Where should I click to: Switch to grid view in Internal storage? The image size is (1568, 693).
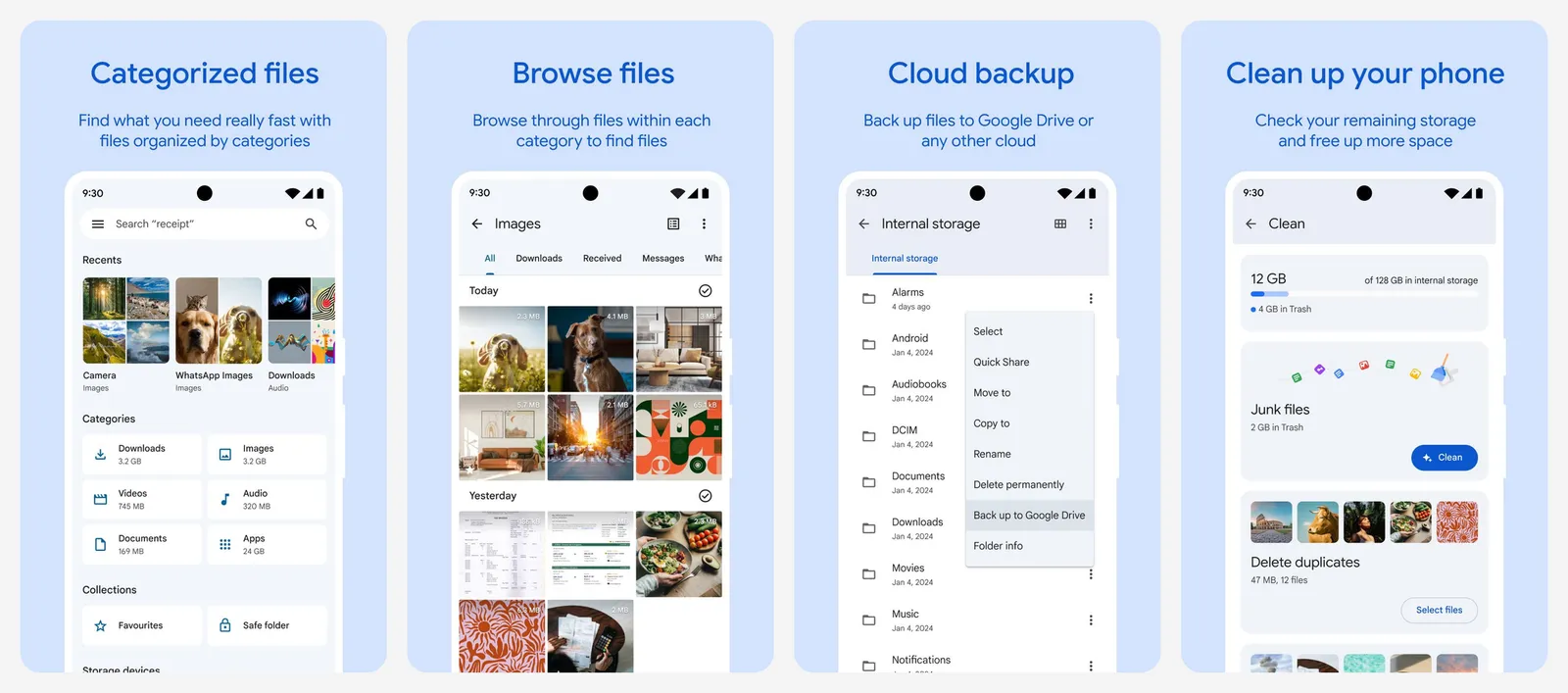[x=1060, y=223]
